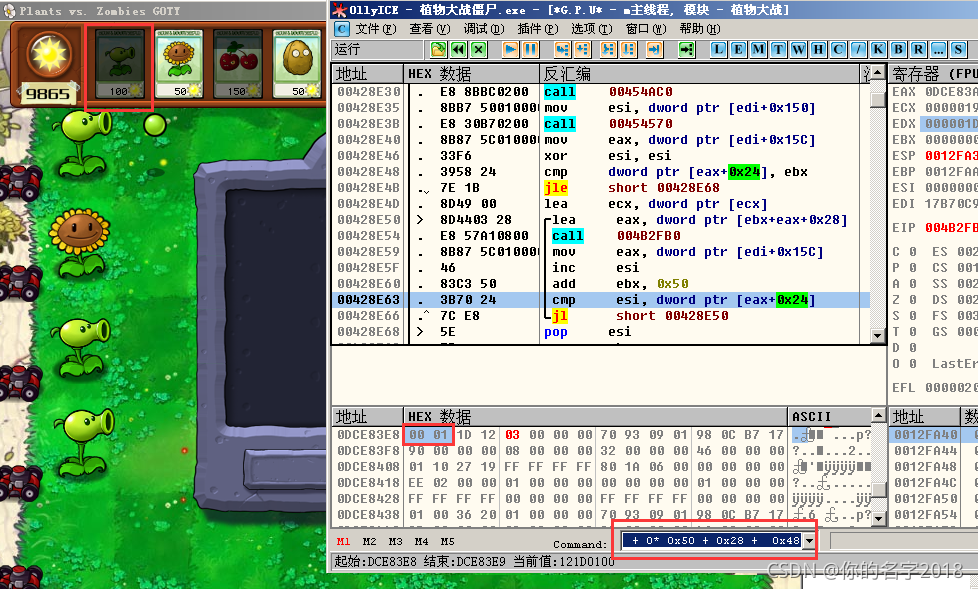978x589 pixels.
Task: Pause execution with the pause toolbar icon
Action: (x=530, y=49)
